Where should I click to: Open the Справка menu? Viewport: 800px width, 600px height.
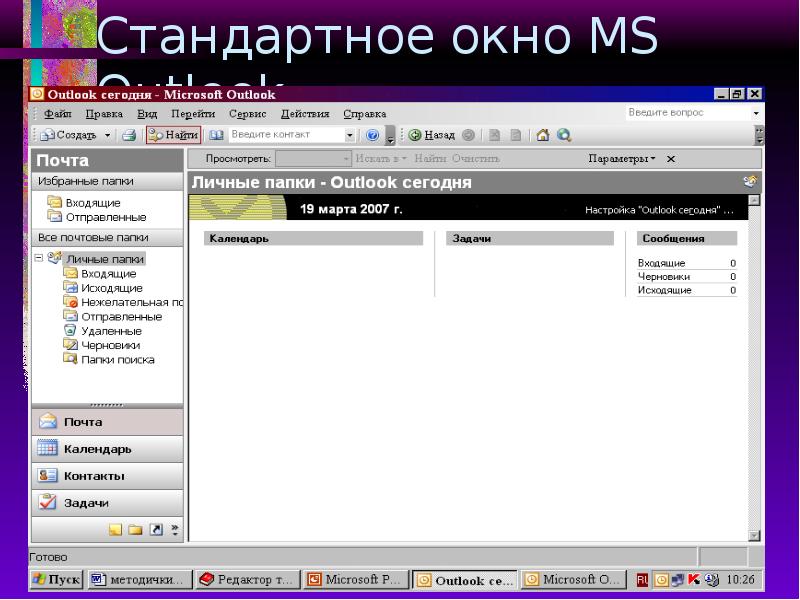364,114
